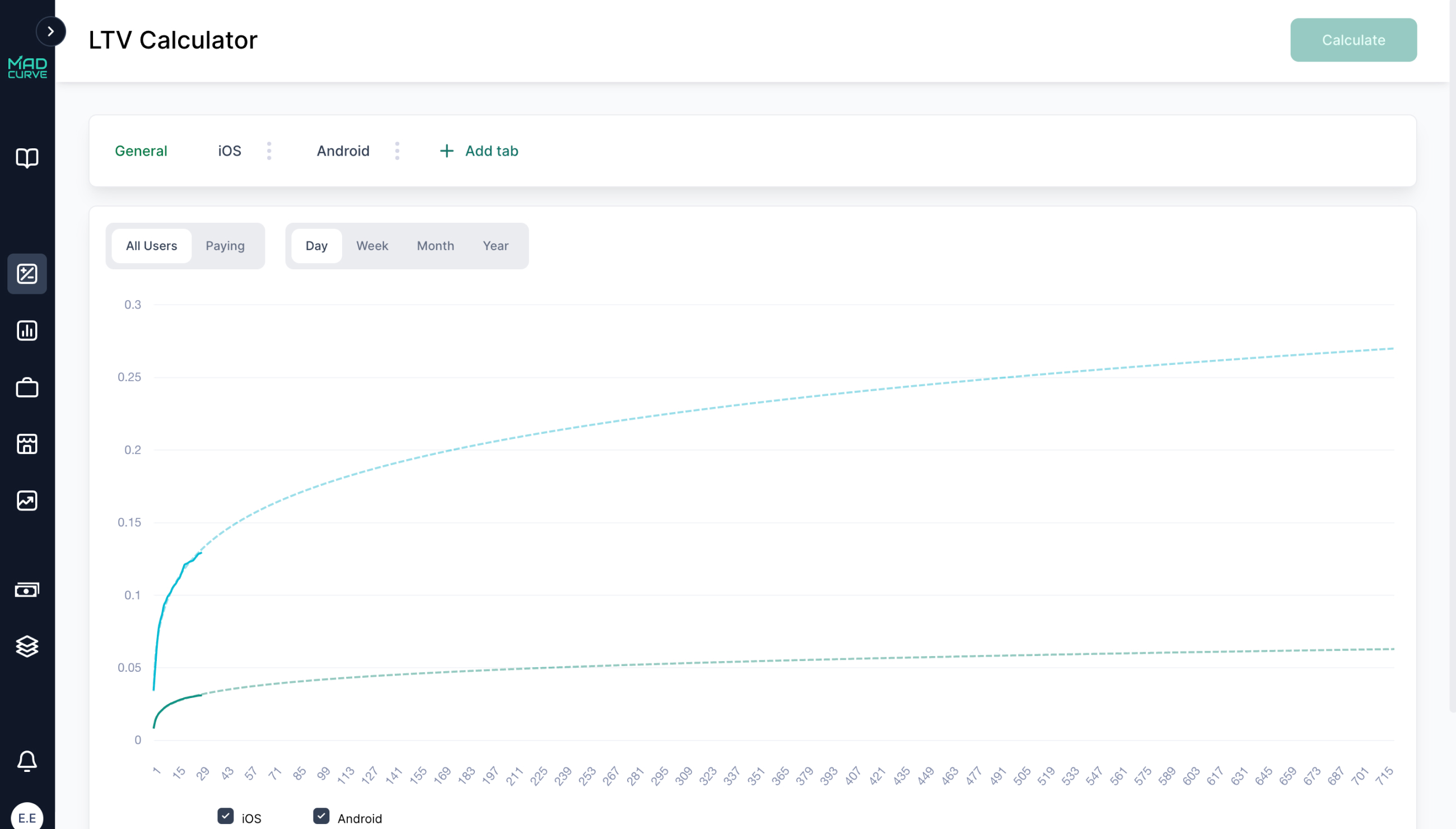Open the bar chart analytics icon
Screen dimensions: 1456x829
(27, 330)
